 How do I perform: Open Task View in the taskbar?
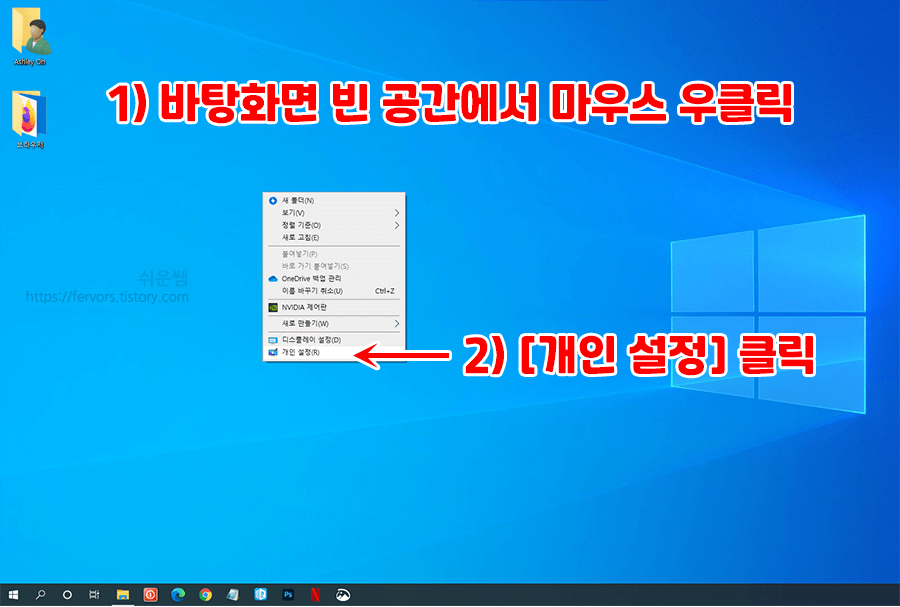coord(95,595)
